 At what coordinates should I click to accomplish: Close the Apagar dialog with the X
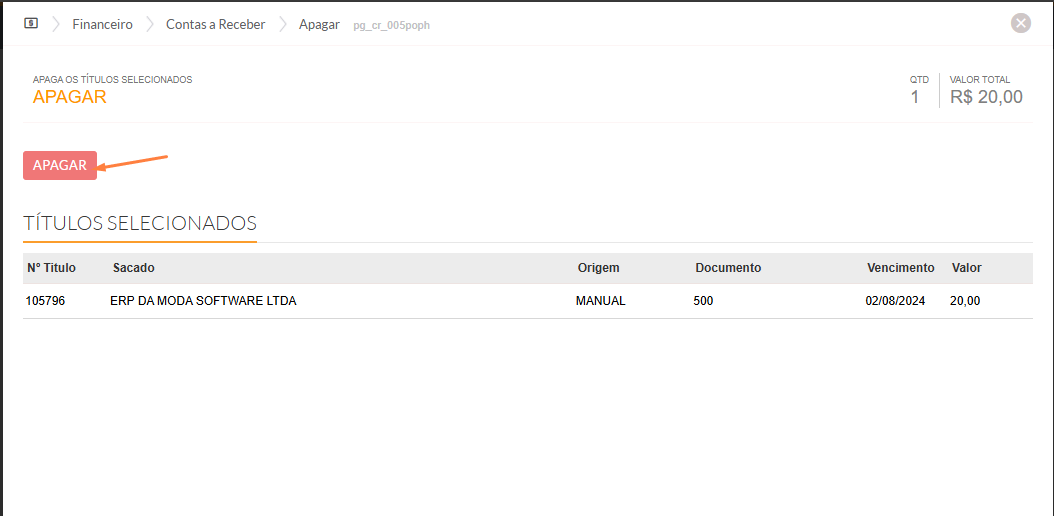click(1020, 23)
